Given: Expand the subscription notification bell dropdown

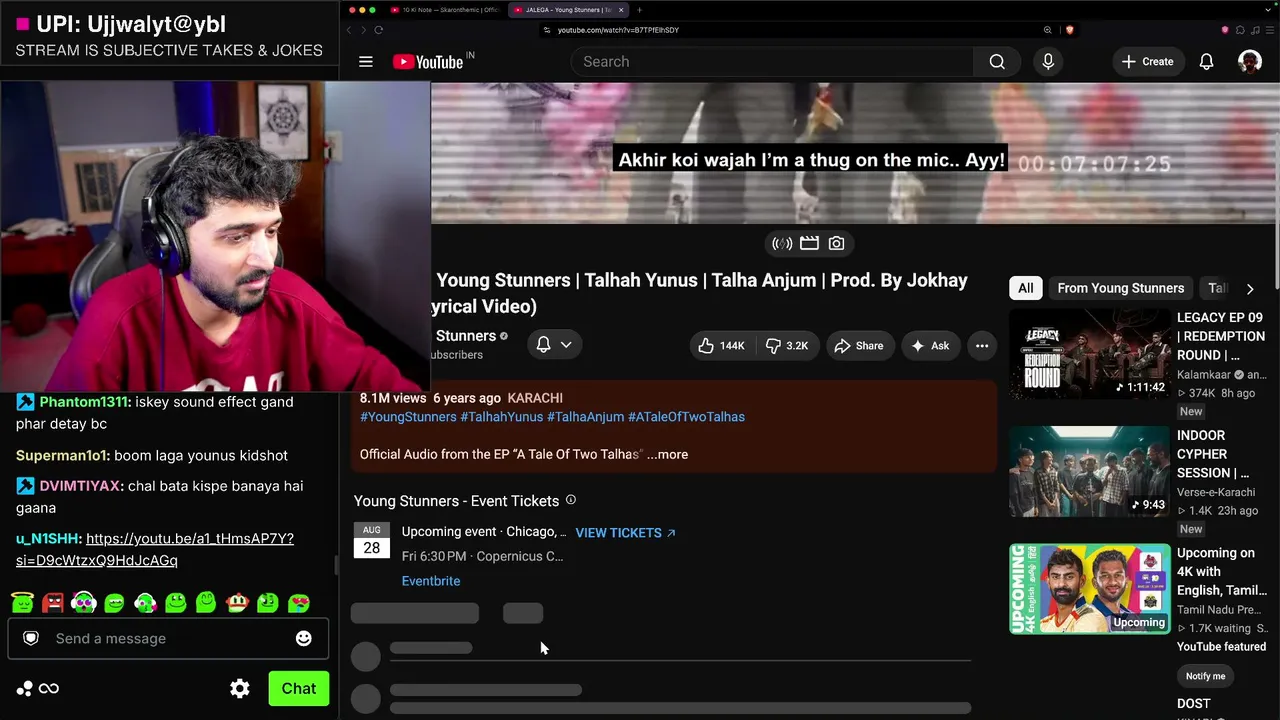Looking at the screenshot, I should tap(554, 345).
